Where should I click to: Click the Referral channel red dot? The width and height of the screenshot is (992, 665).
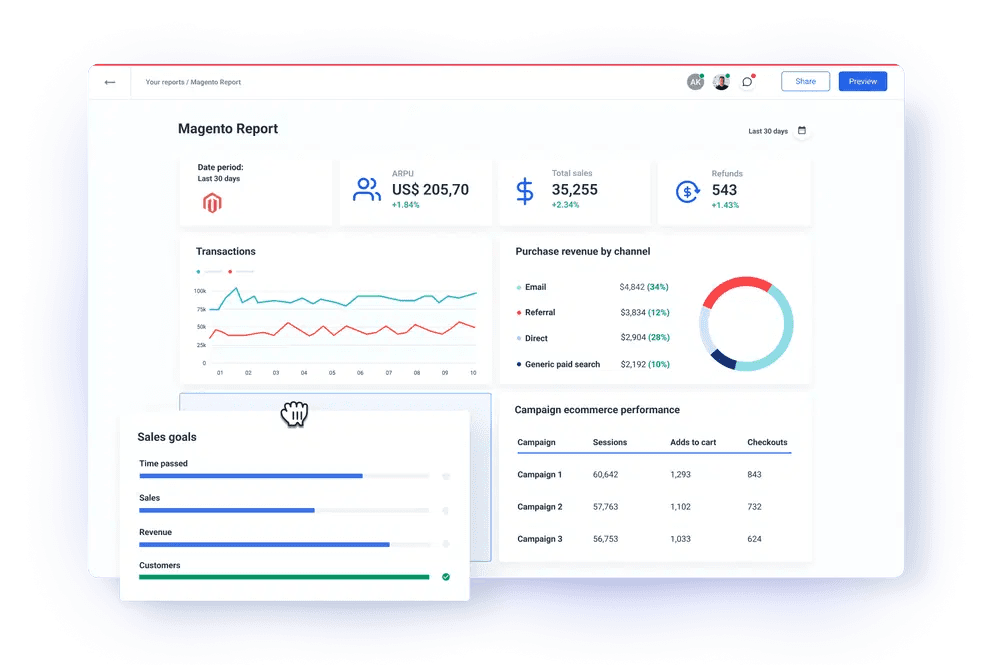(x=519, y=313)
